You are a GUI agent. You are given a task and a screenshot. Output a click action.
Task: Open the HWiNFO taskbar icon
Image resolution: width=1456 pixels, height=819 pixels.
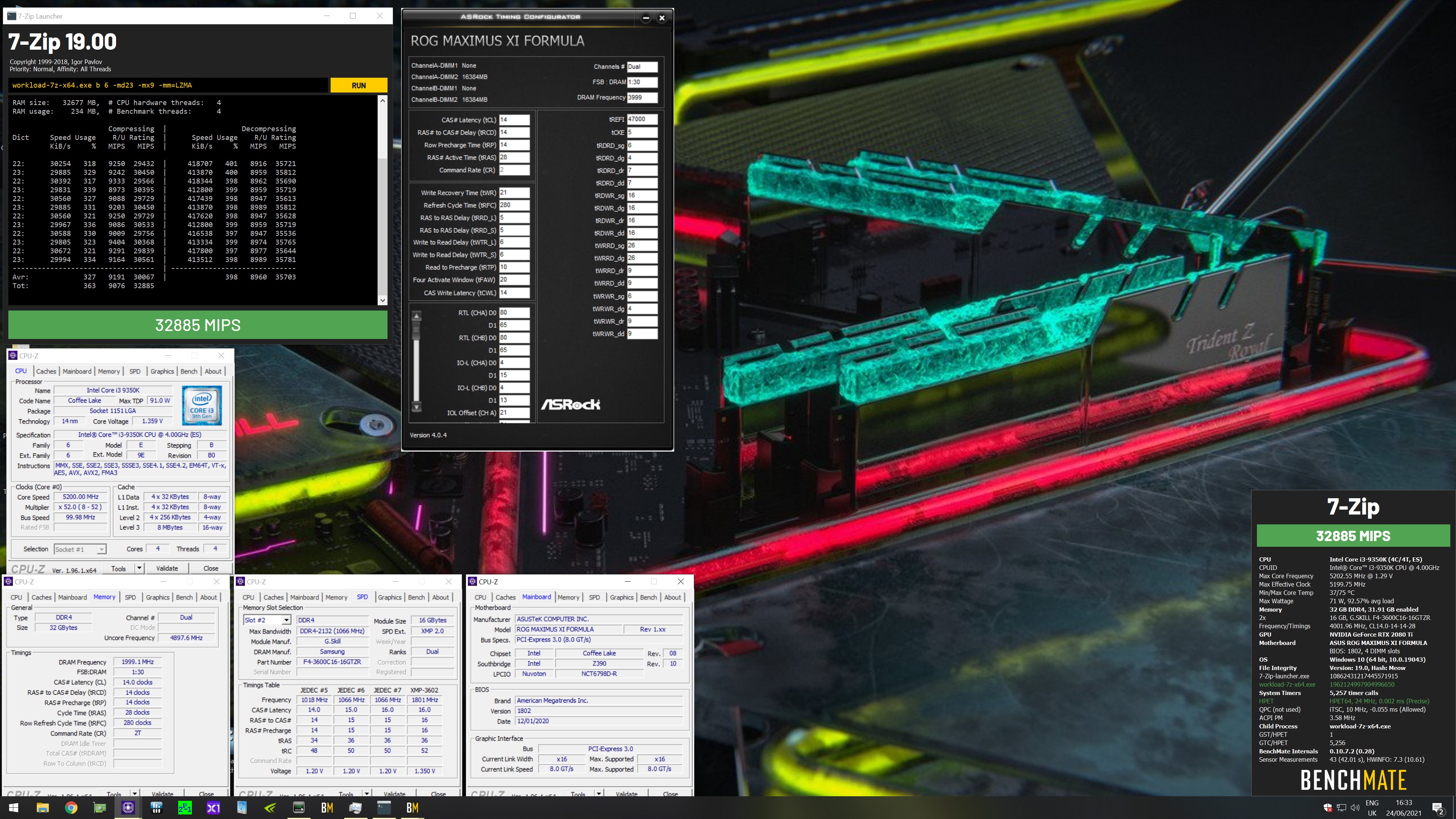(x=157, y=808)
